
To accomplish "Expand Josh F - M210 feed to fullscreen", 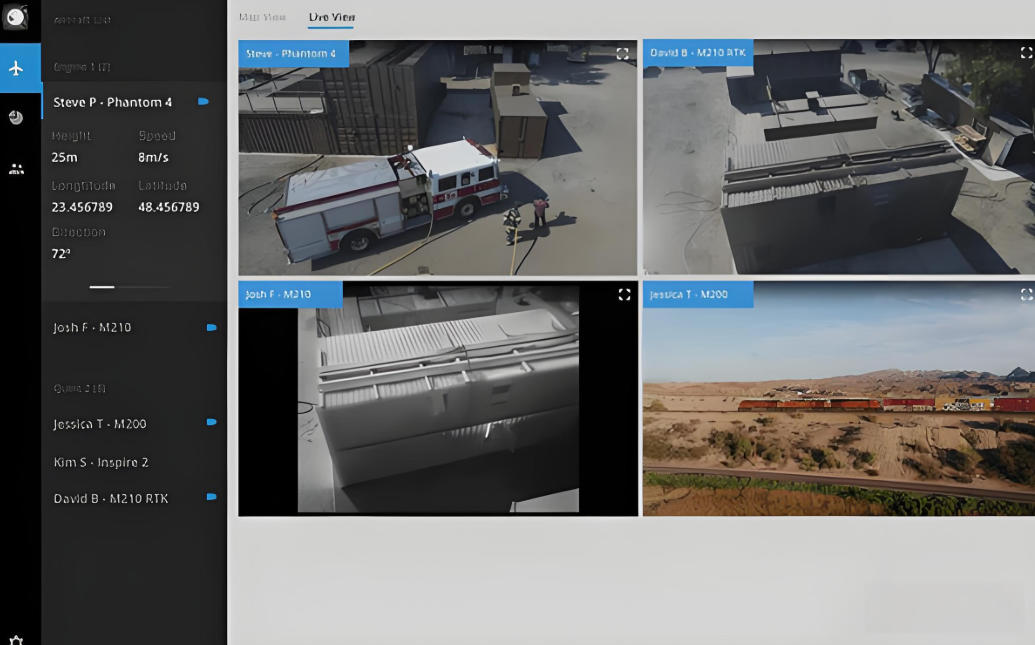I will pos(623,294).
